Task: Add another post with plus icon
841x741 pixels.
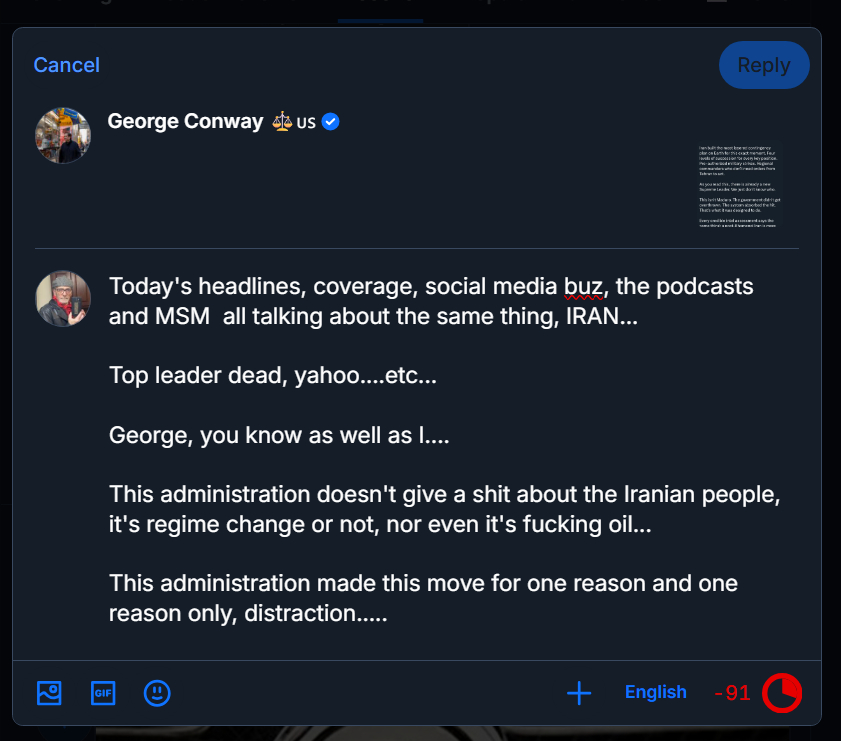Action: [x=579, y=692]
